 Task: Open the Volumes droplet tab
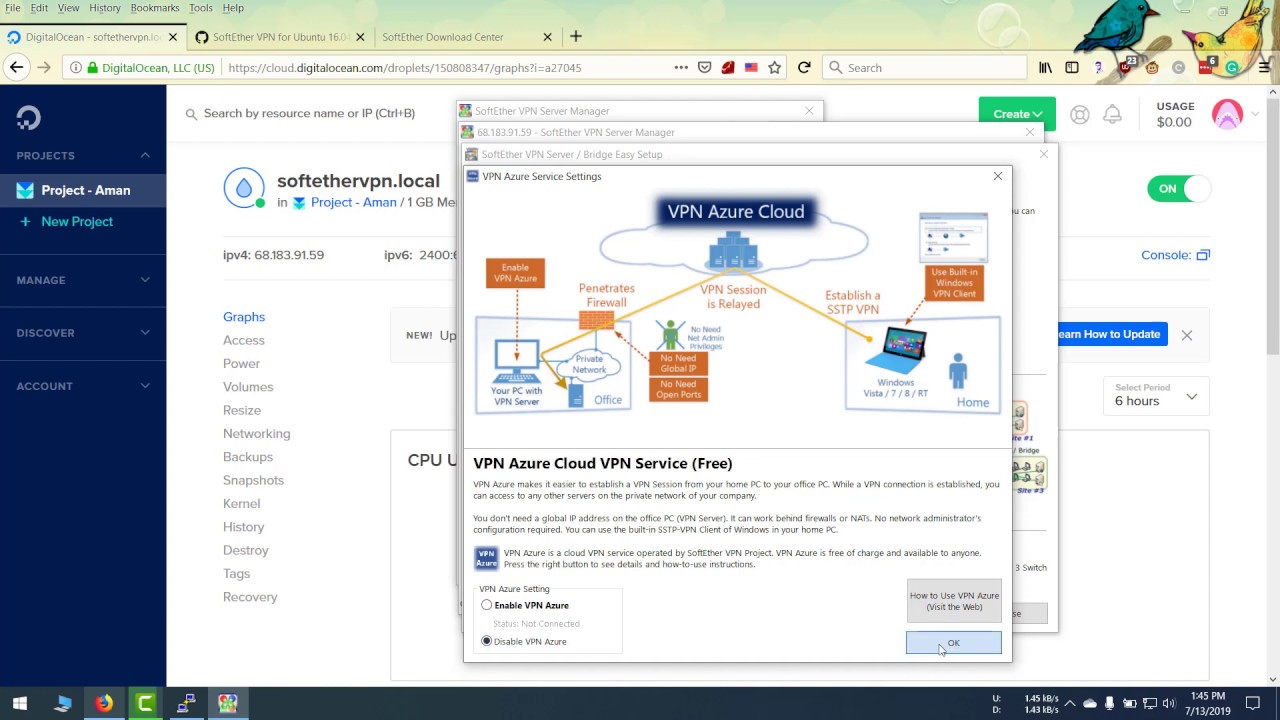click(x=248, y=387)
